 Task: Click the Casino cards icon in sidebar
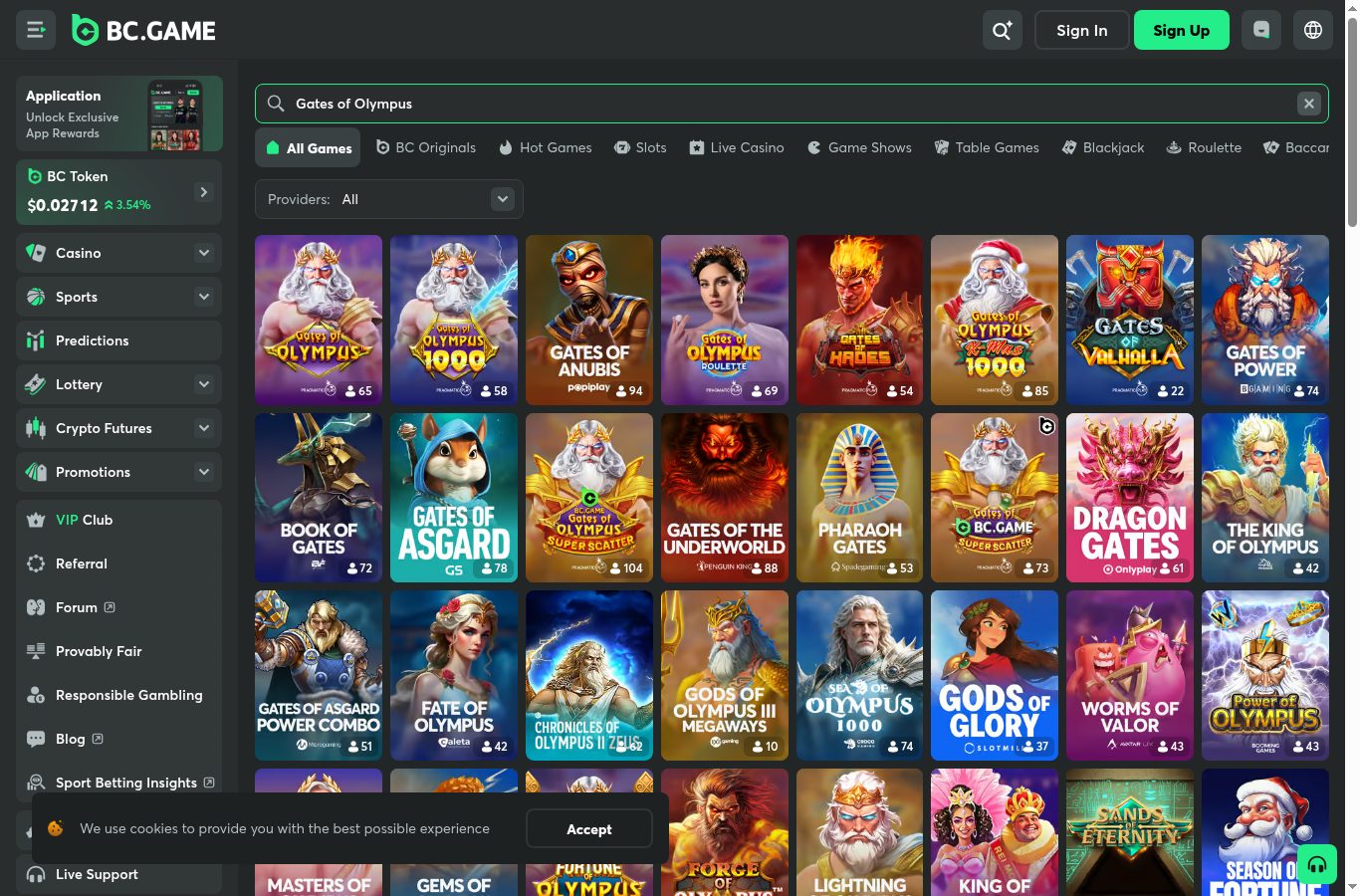click(36, 253)
